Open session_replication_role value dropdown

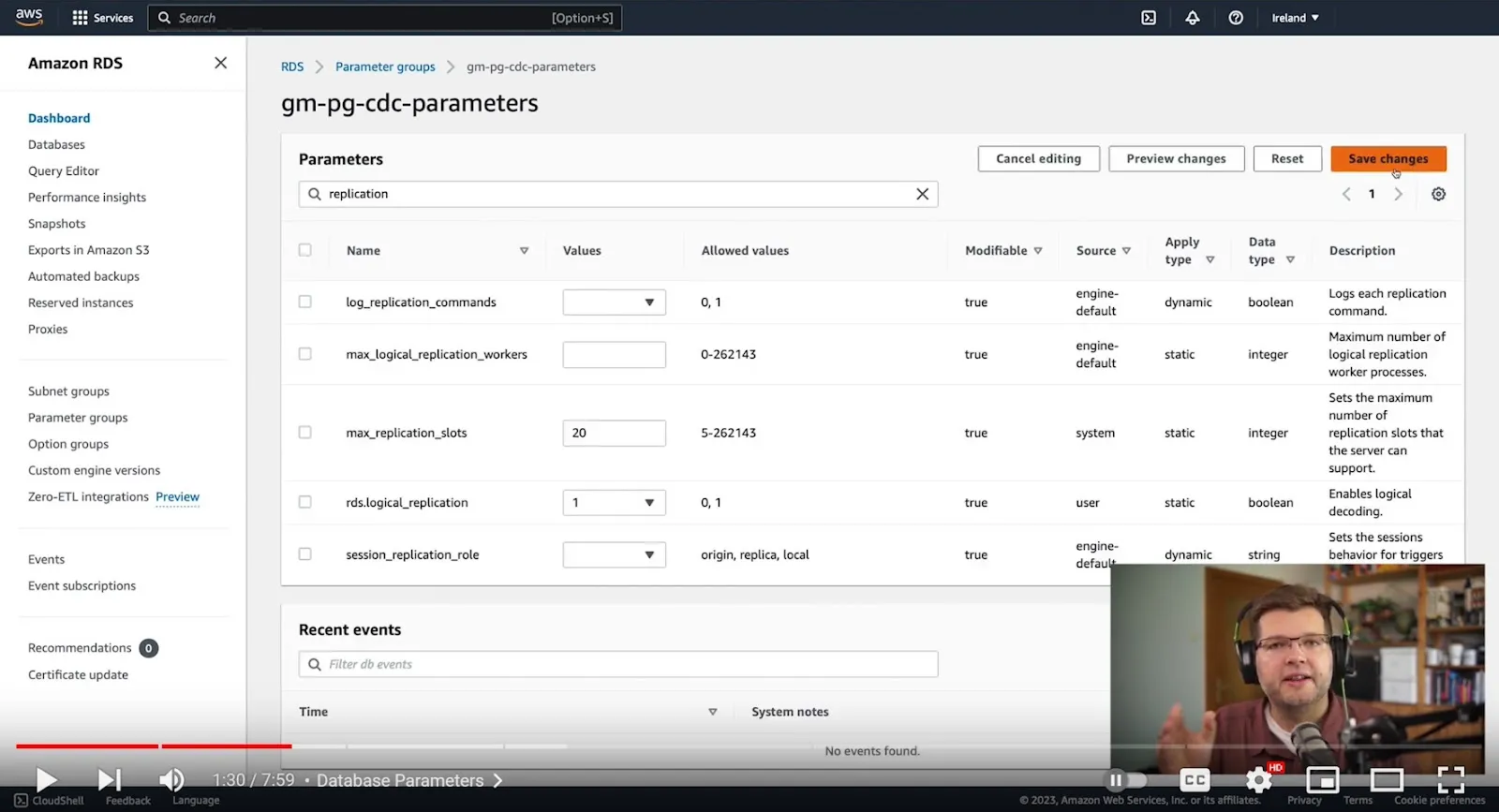pyautogui.click(x=614, y=554)
